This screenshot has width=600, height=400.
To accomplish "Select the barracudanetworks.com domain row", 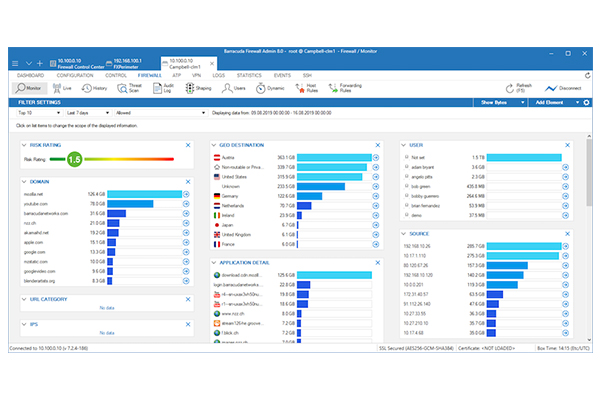I will pos(107,214).
